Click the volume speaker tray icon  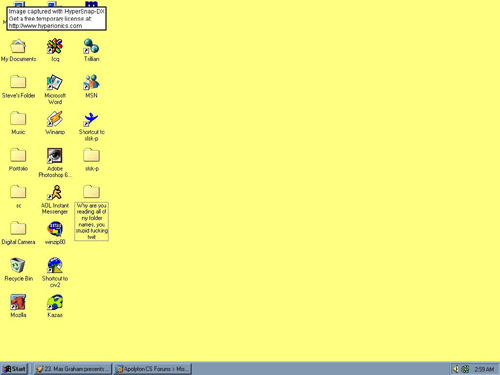[455, 369]
